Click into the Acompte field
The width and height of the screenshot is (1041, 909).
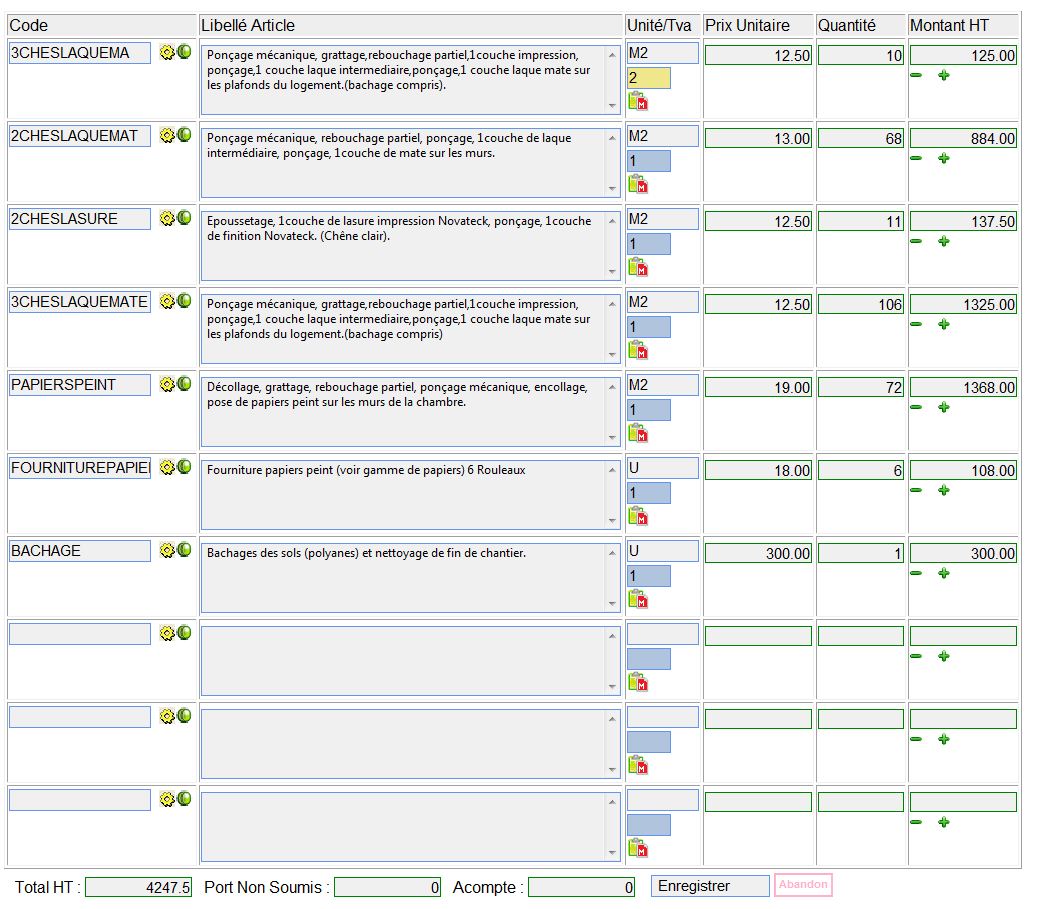581,887
